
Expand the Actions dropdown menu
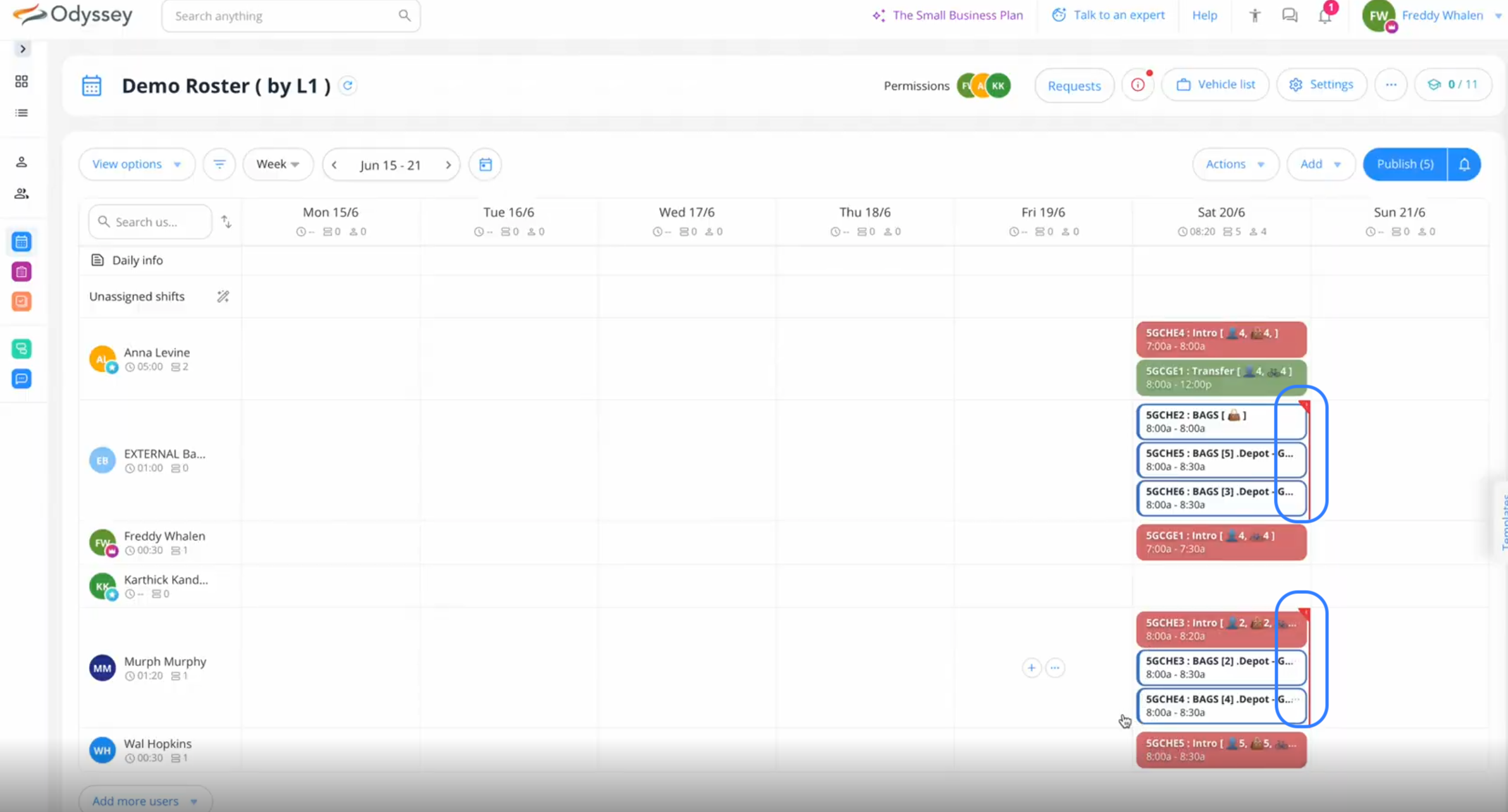1235,164
